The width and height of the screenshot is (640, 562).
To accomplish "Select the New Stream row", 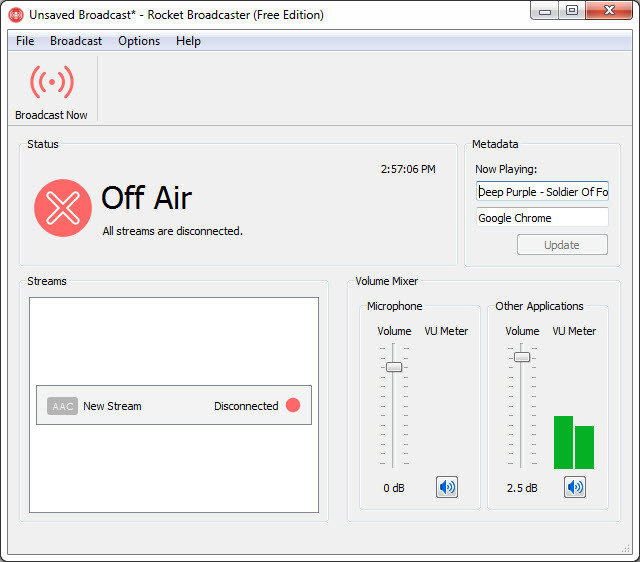I will click(174, 405).
